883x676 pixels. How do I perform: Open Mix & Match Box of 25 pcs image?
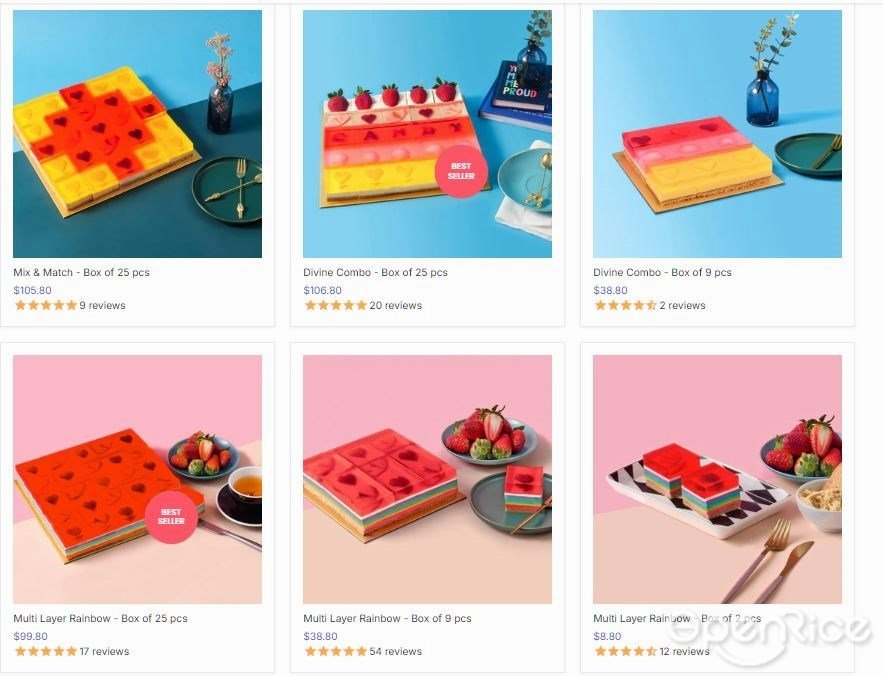137,134
